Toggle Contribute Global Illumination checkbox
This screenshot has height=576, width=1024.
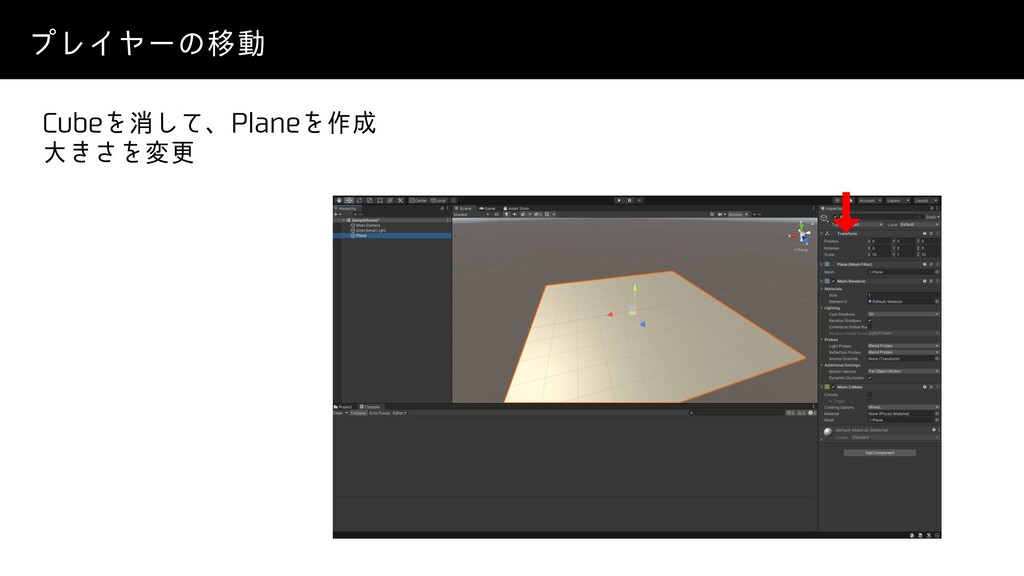[870, 327]
